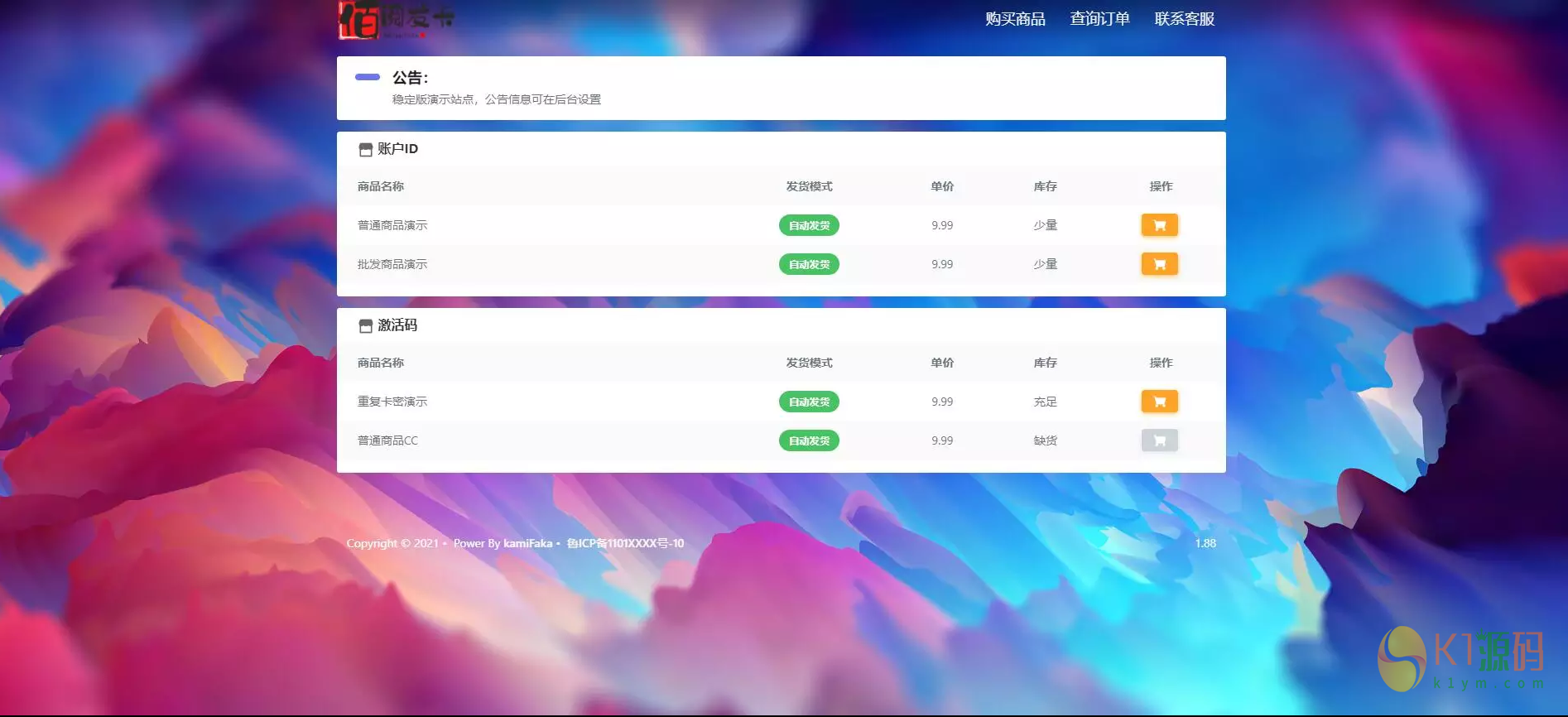Click the 缺货 stock status

pos(1045,440)
